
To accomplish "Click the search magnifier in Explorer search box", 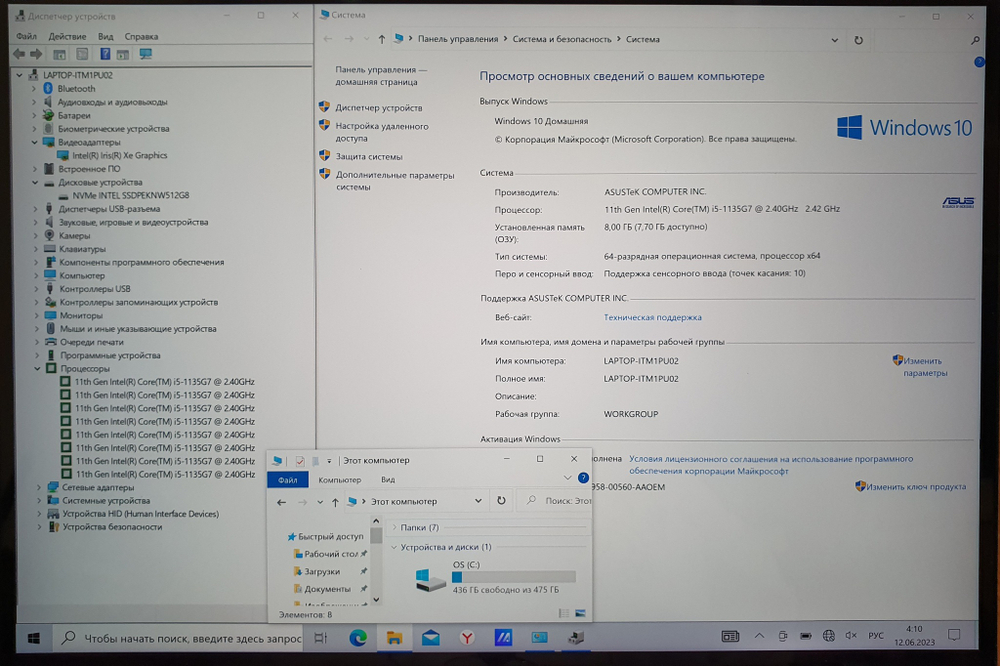I will pos(530,501).
